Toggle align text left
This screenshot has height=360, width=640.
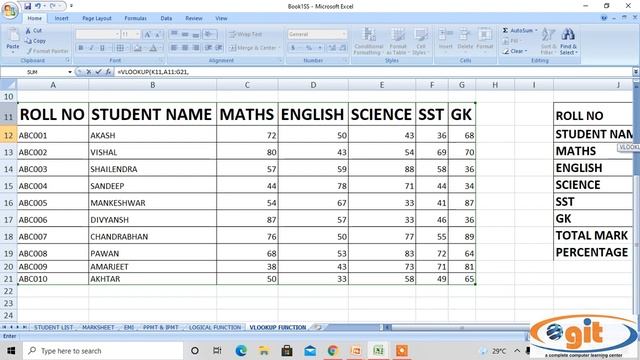174,48
